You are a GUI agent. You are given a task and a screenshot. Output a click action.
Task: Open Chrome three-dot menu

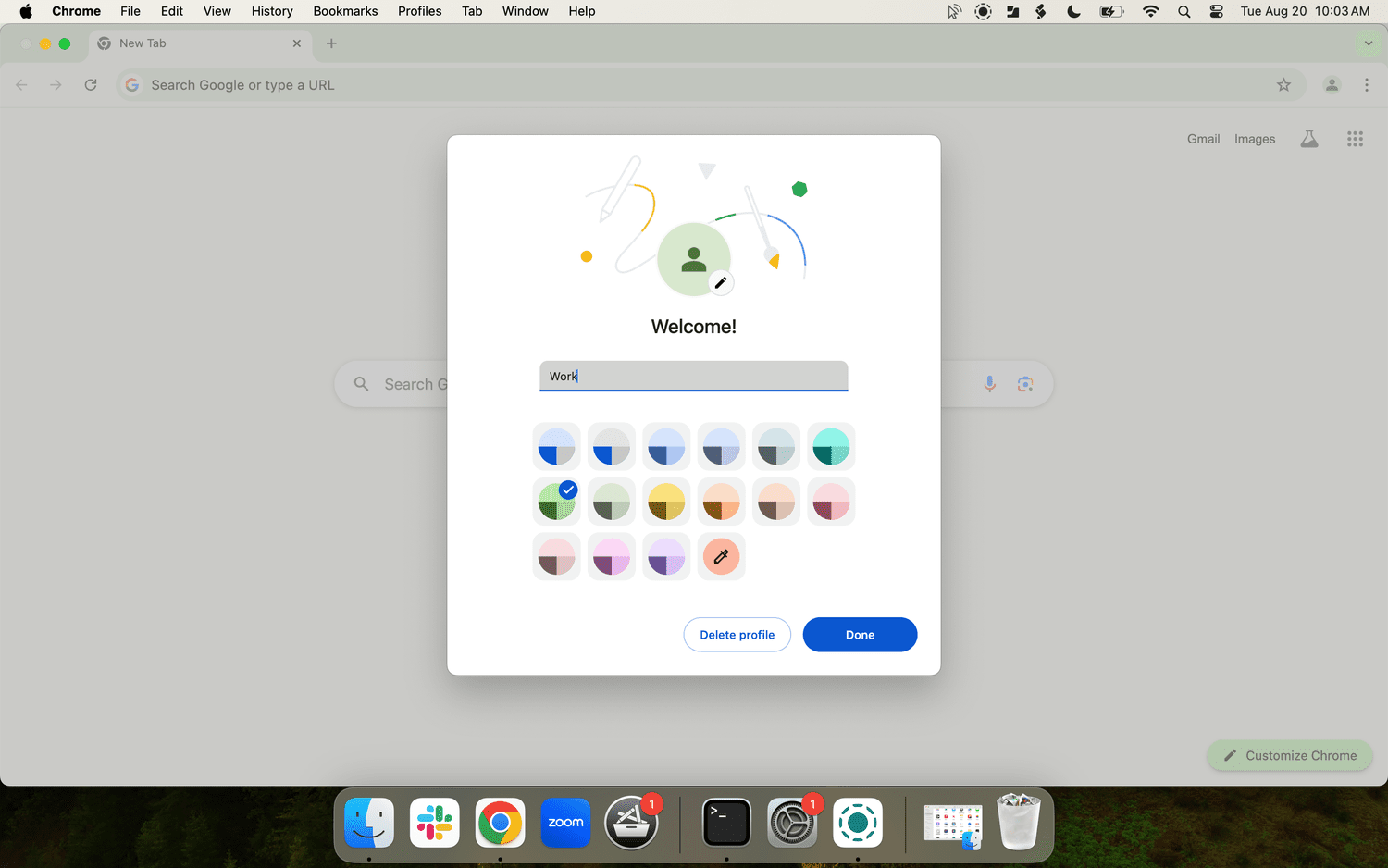click(x=1366, y=85)
